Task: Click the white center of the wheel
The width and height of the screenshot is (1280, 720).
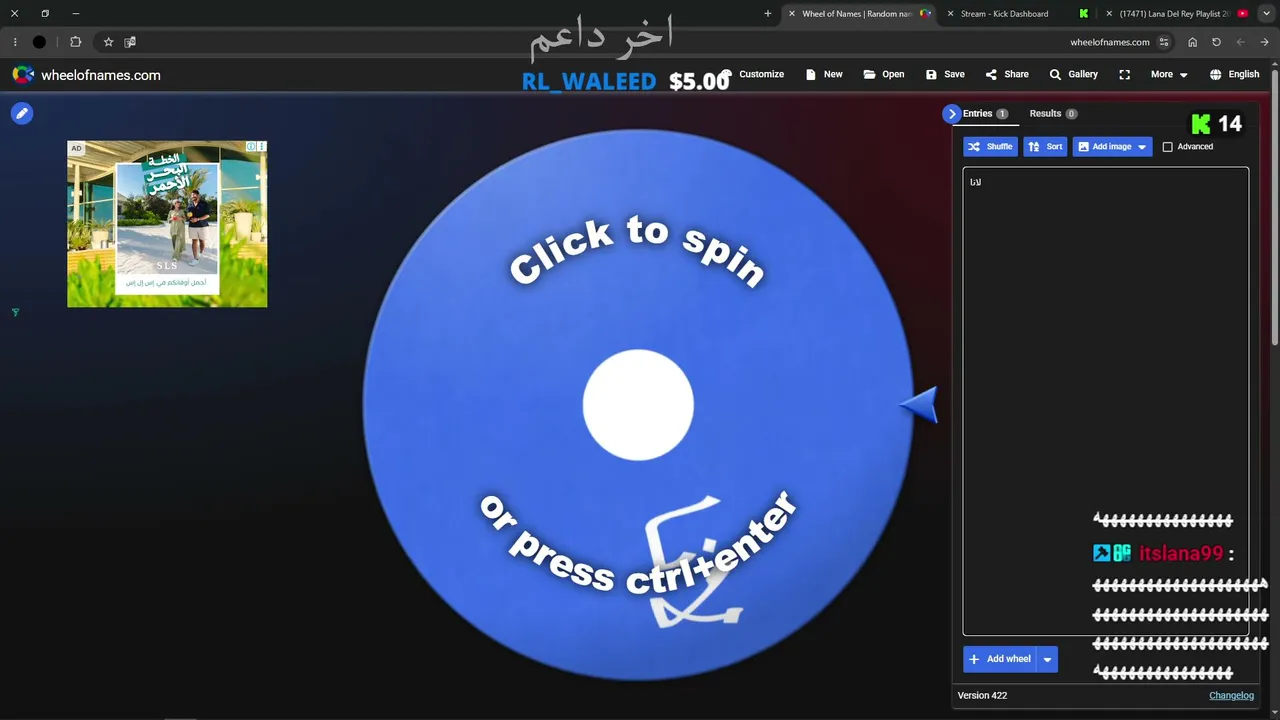Action: pos(638,405)
